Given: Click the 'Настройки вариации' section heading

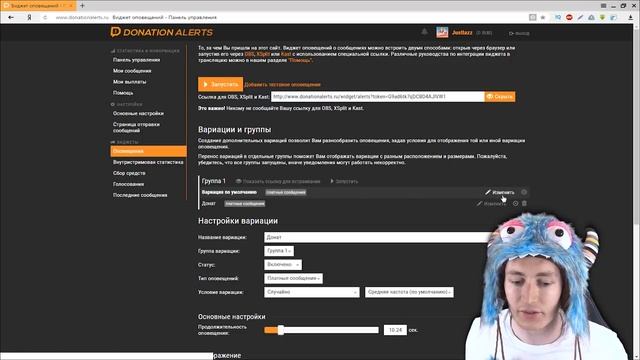Looking at the screenshot, I should point(238,221).
